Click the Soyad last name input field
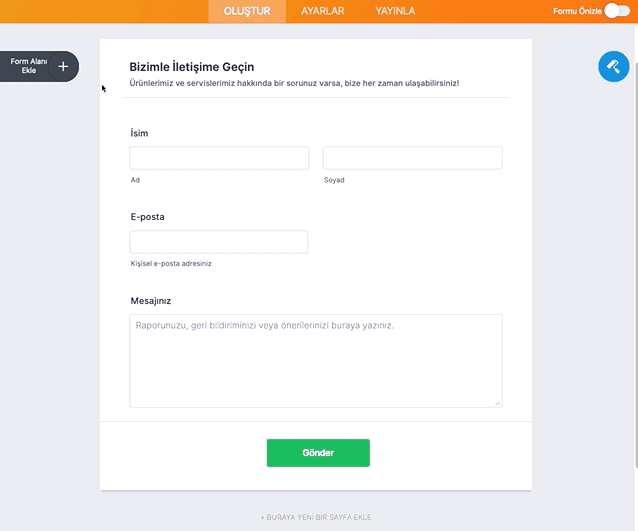Screen dimensions: 638x531 413,158
